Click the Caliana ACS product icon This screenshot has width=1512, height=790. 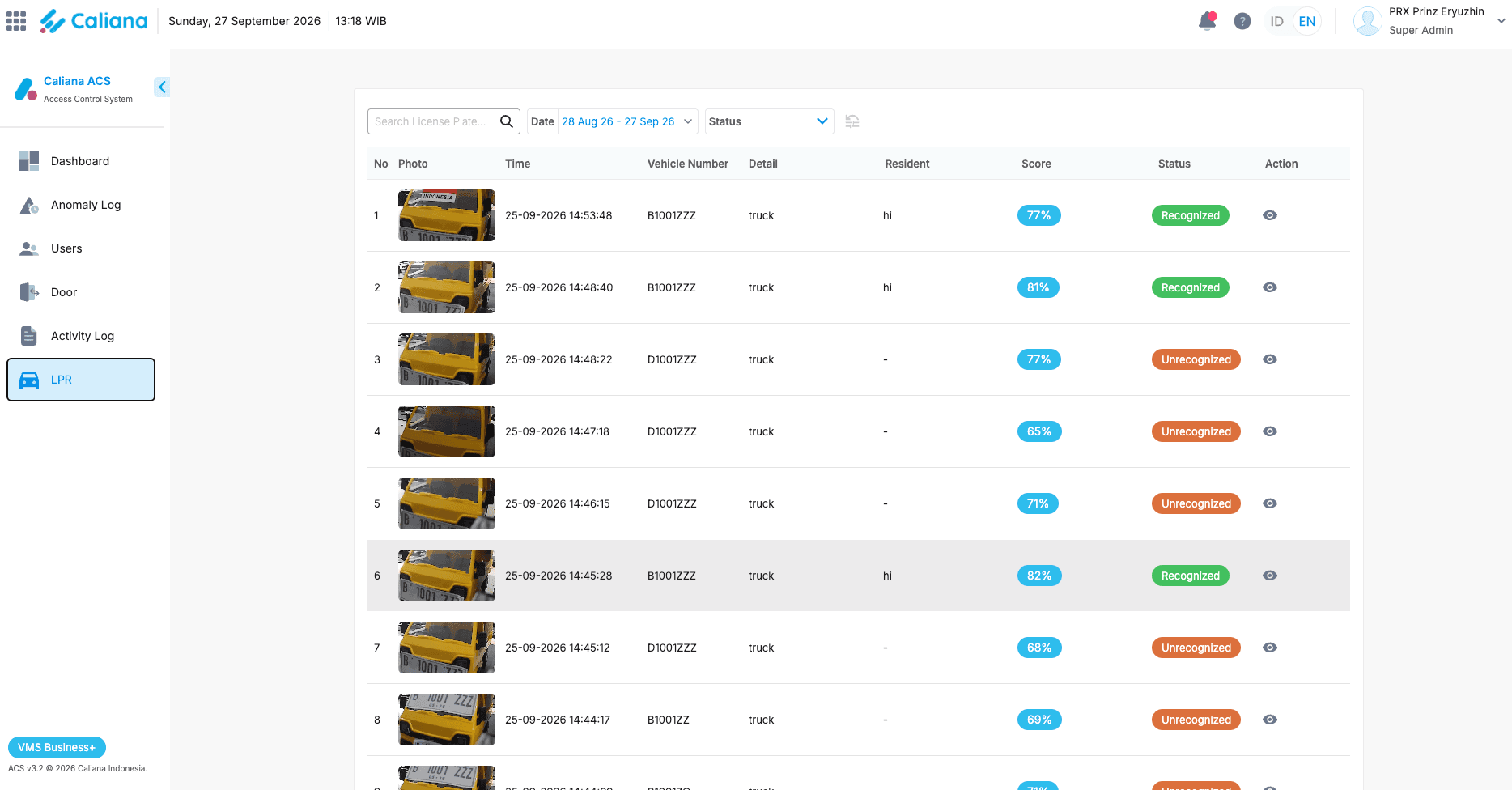click(x=26, y=89)
